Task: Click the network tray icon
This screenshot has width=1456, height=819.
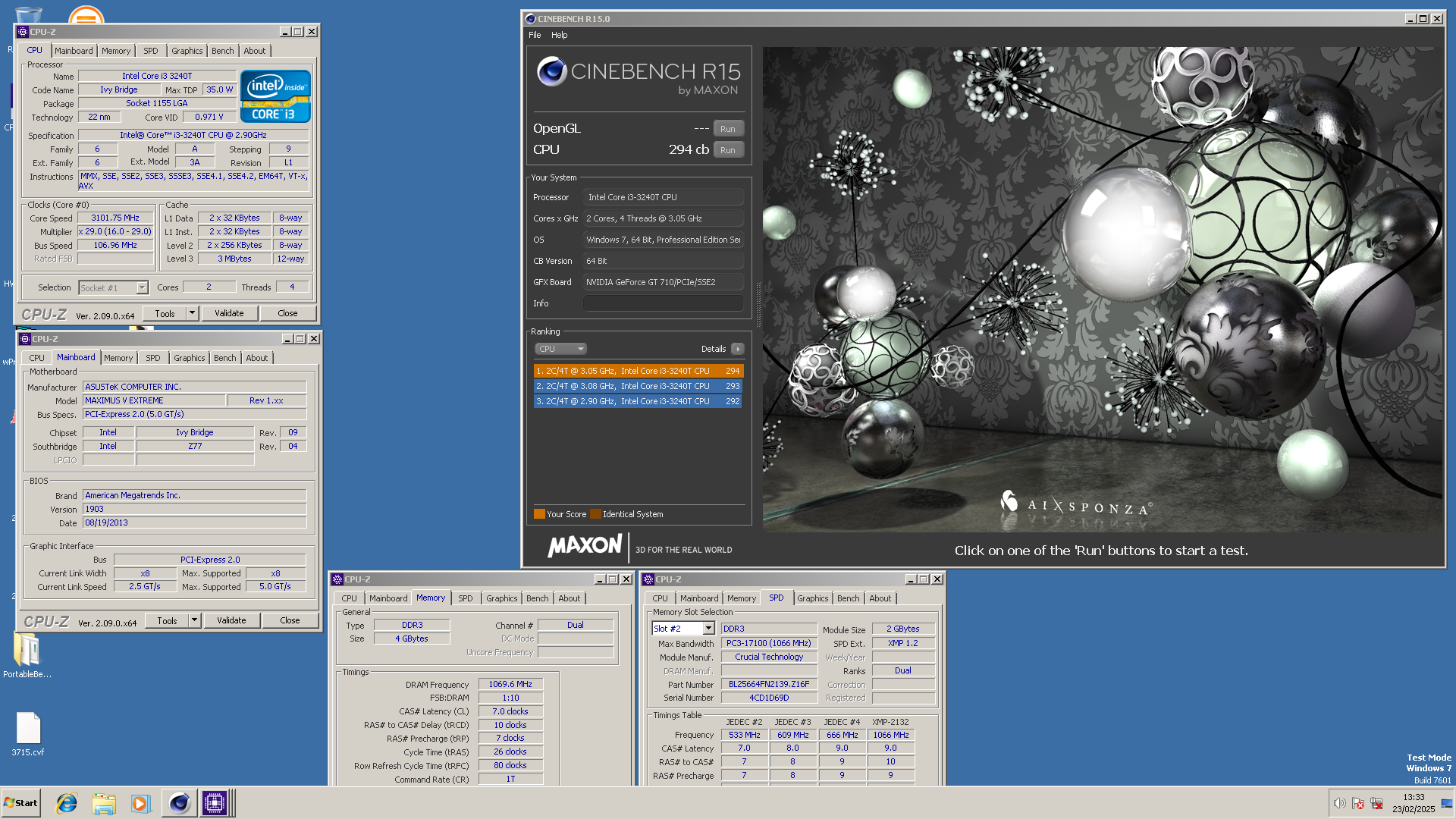Action: coord(1377,803)
